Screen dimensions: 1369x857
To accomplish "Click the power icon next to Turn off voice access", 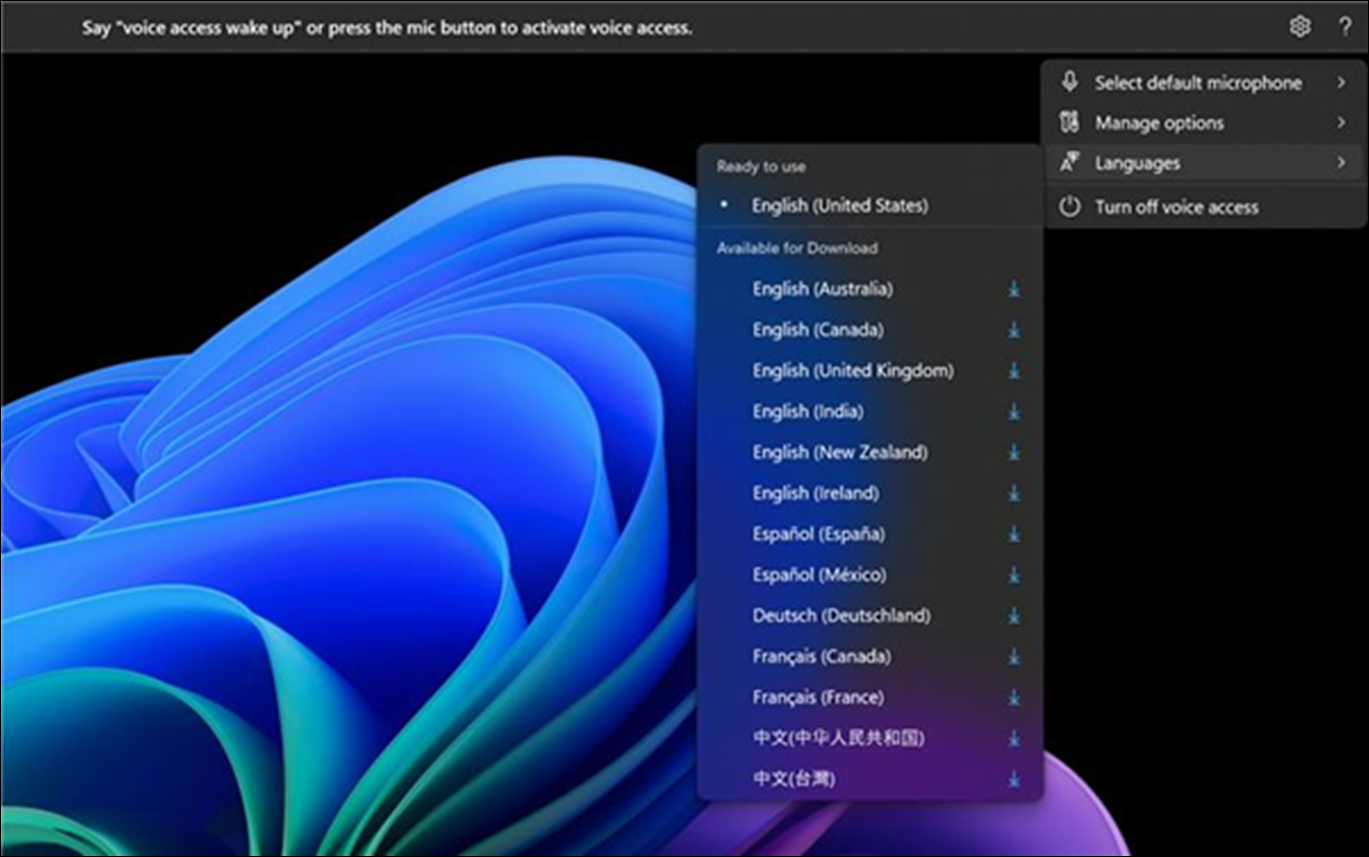I will (x=1070, y=207).
